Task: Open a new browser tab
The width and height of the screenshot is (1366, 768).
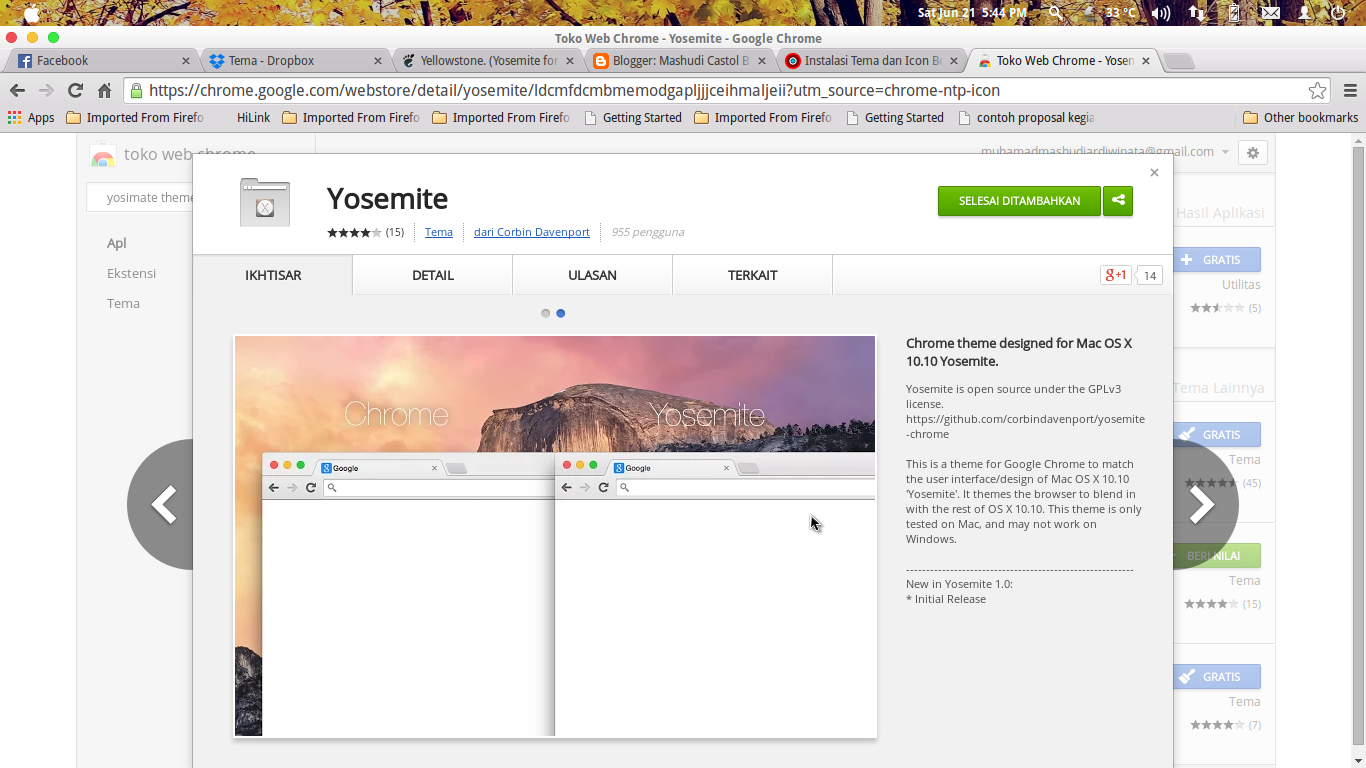Action: pyautogui.click(x=1179, y=61)
